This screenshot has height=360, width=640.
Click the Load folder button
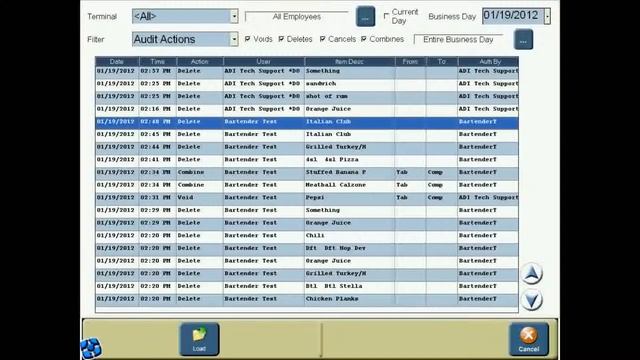199,339
